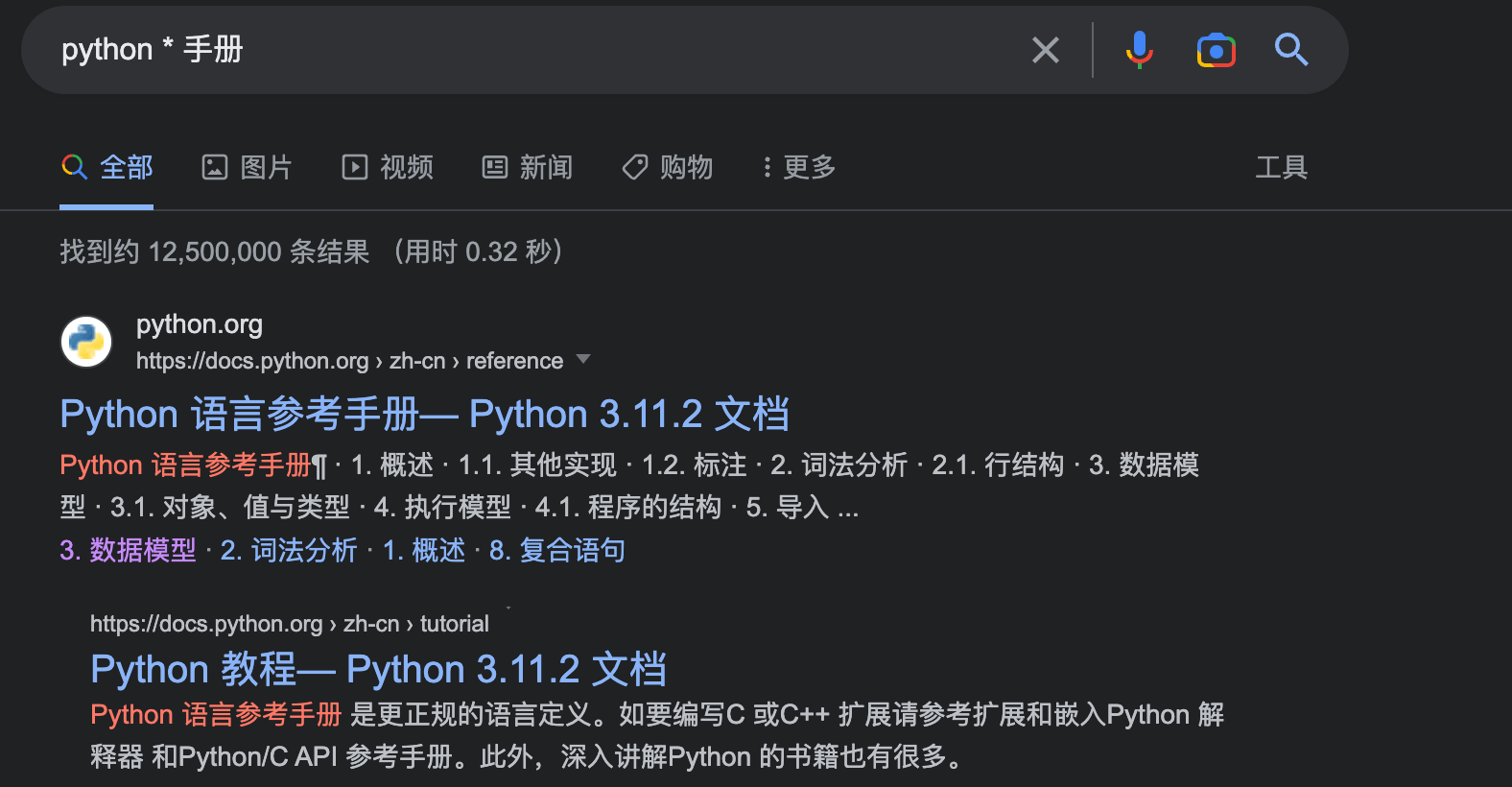
Task: Open Python 语言参考手册 result title link
Action: [x=424, y=415]
